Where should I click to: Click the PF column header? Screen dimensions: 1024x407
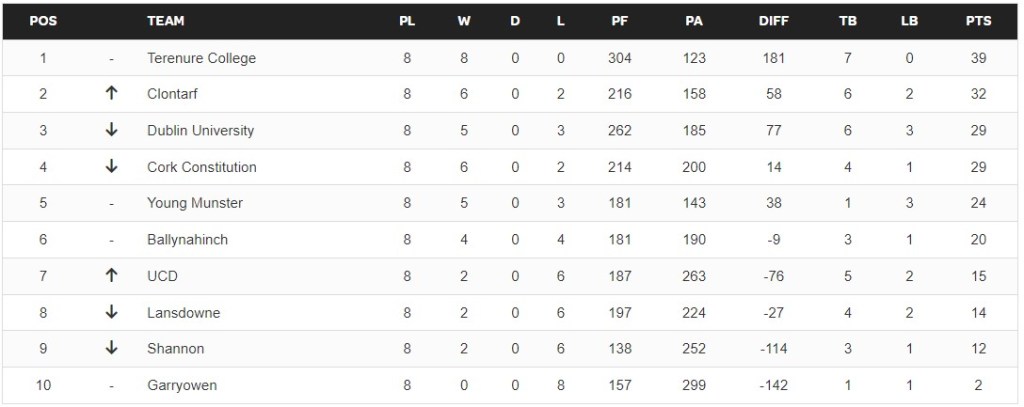620,21
